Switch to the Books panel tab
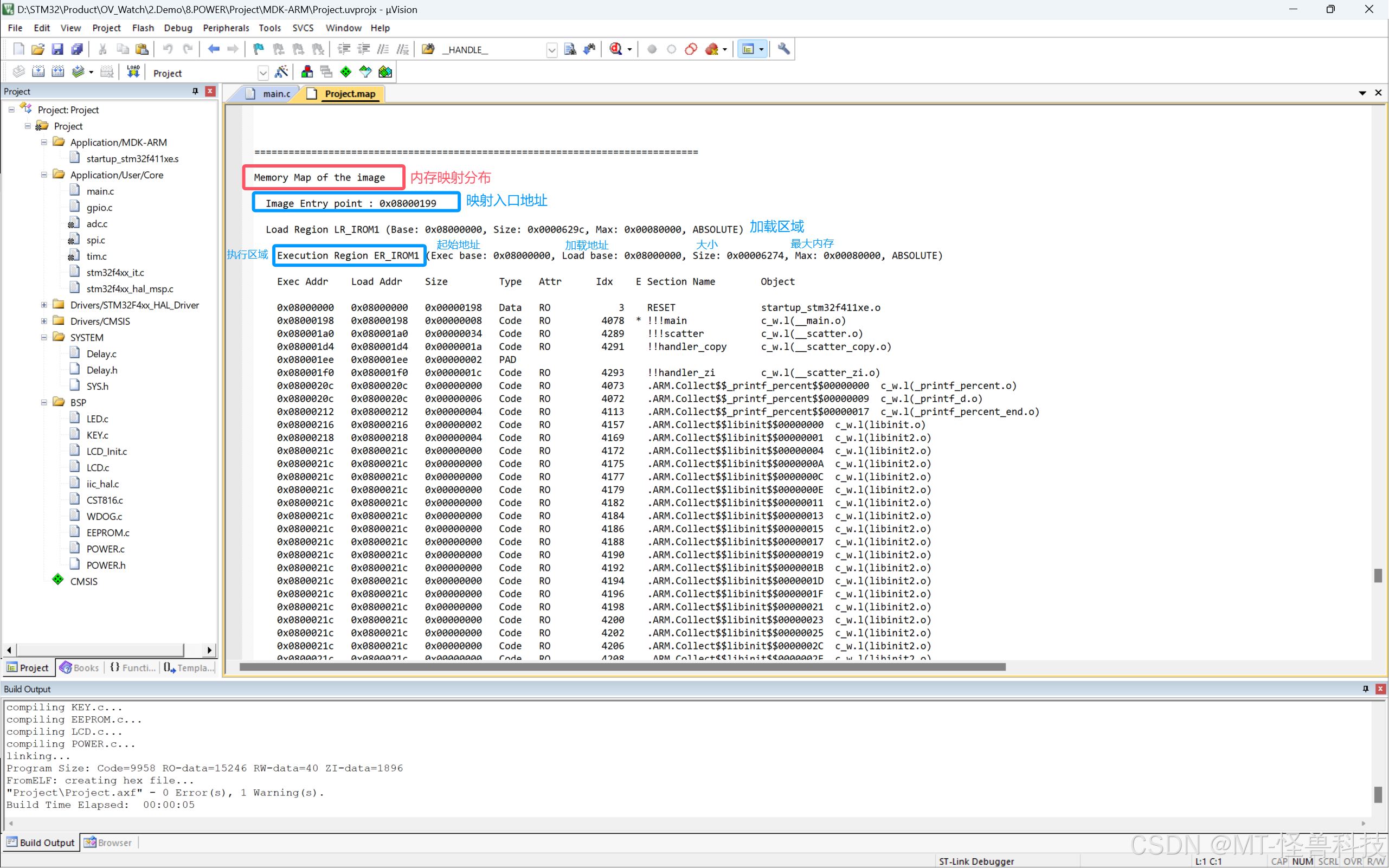The width and height of the screenshot is (1389, 868). pos(80,667)
